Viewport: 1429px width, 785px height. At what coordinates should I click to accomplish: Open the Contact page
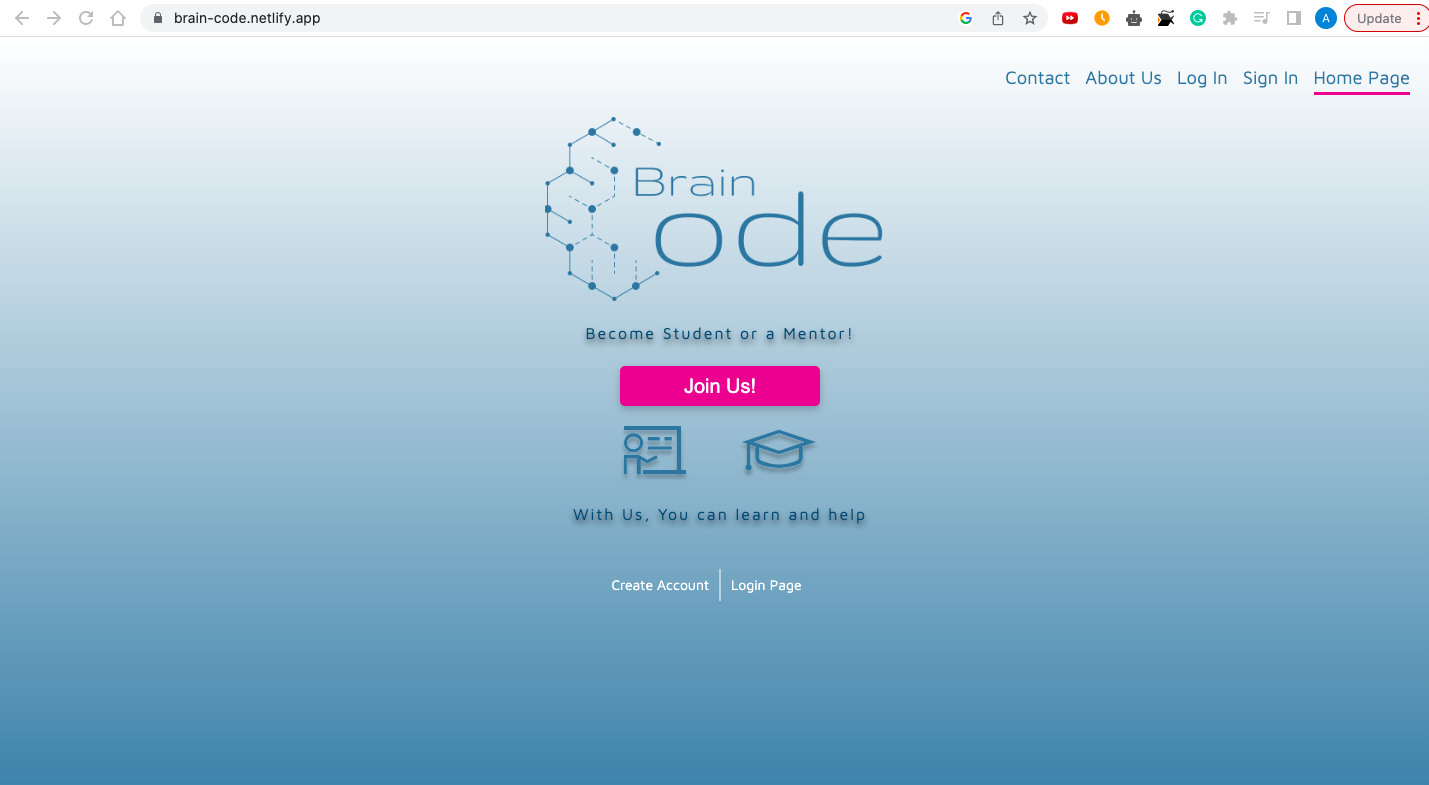pos(1037,77)
